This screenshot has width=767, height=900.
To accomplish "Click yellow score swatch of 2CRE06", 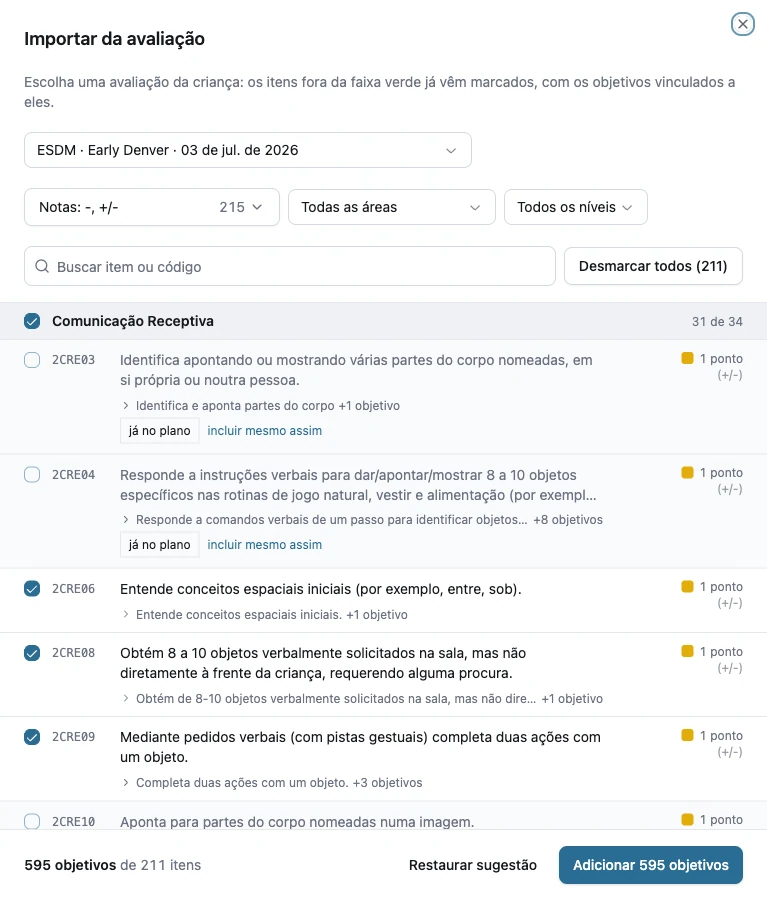I will click(x=687, y=586).
